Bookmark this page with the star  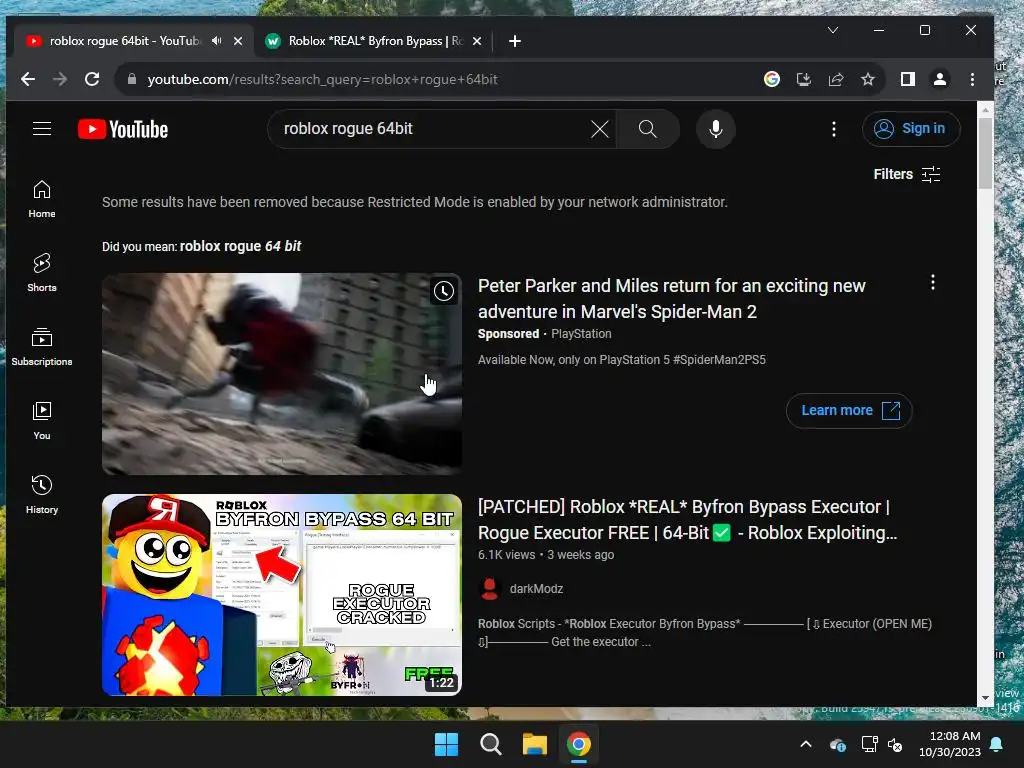(868, 79)
